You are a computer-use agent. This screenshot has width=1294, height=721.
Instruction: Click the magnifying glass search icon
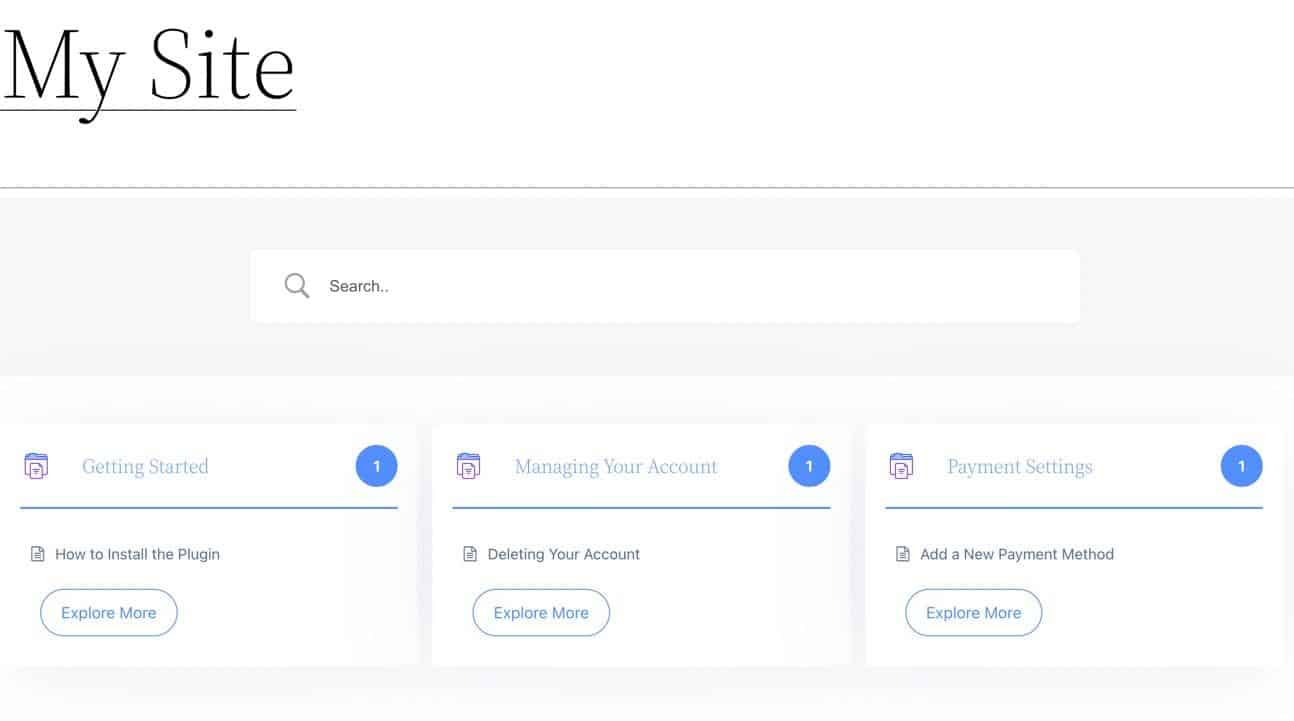tap(296, 286)
